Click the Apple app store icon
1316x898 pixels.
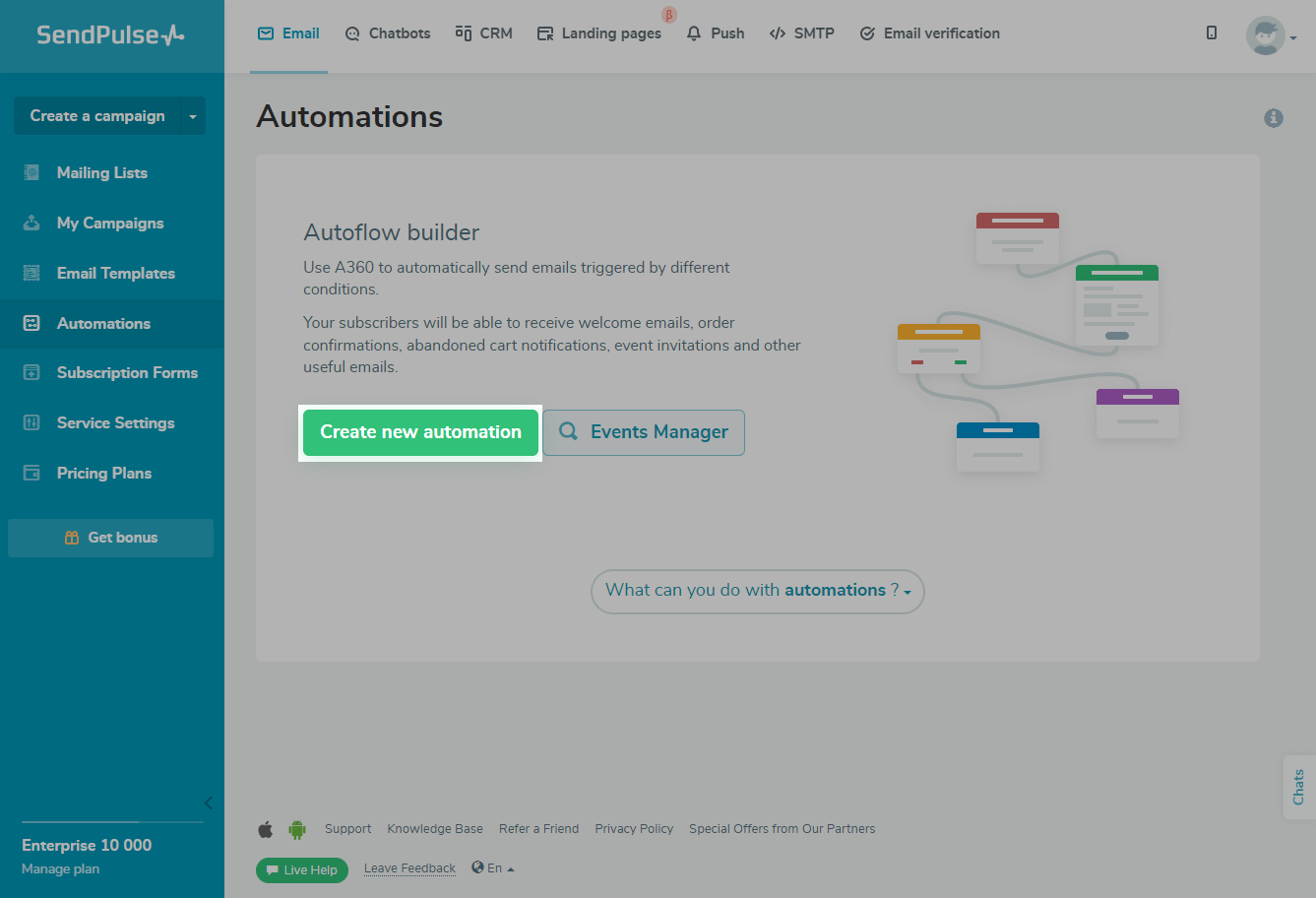click(266, 829)
